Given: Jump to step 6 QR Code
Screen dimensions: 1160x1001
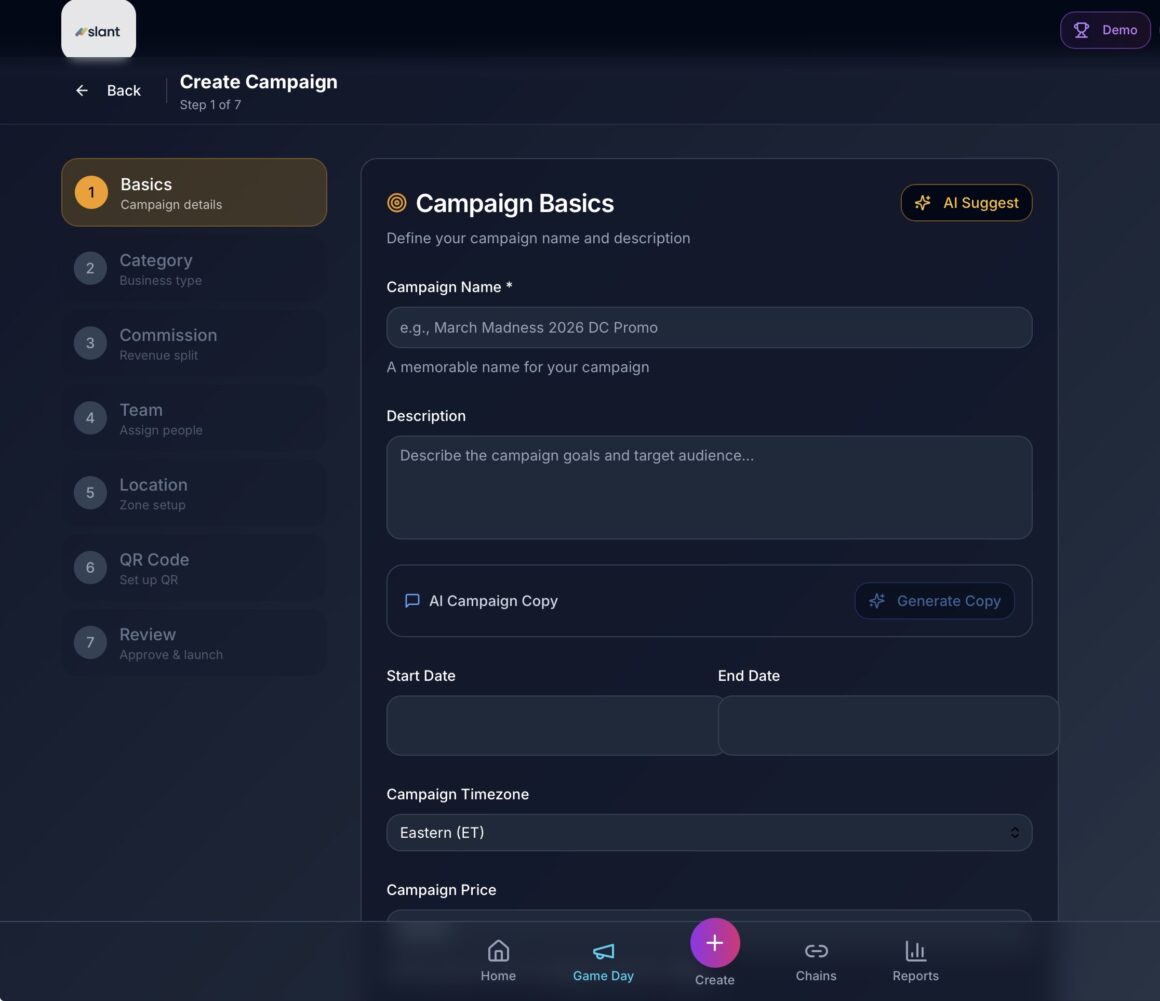Looking at the screenshot, I should pos(194,568).
